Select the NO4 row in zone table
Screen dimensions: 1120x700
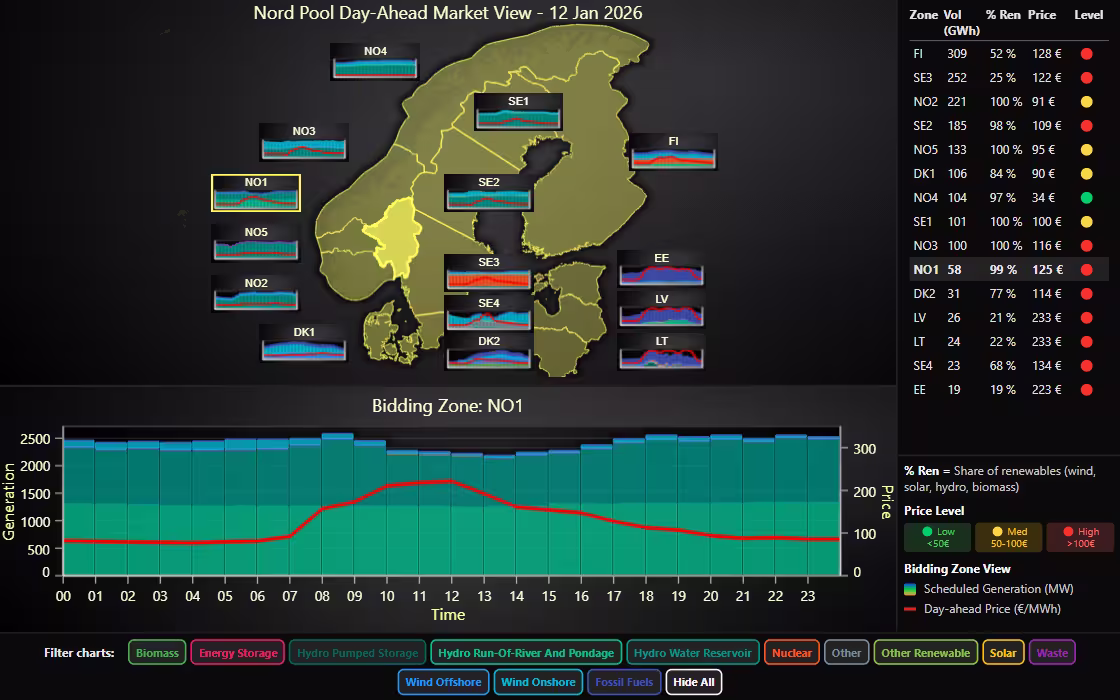(1008, 198)
